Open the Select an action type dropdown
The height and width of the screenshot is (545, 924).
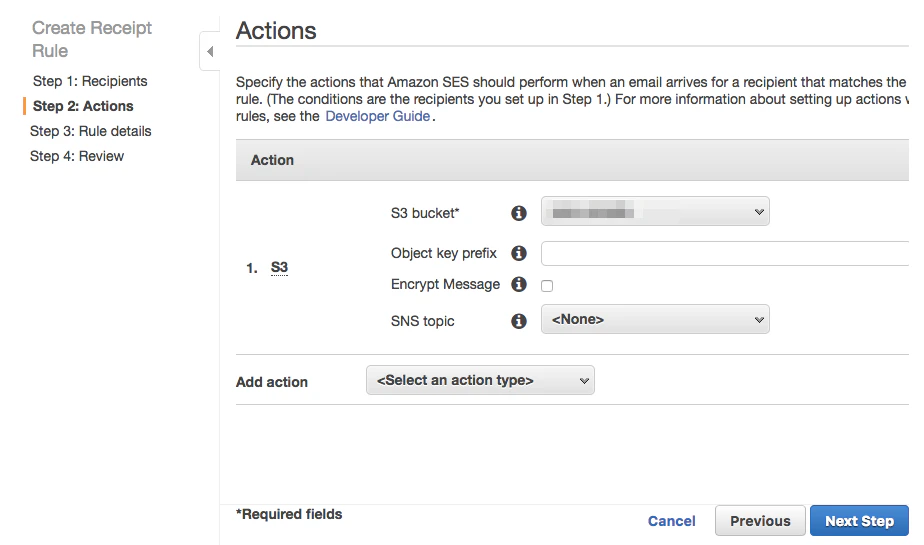click(480, 380)
